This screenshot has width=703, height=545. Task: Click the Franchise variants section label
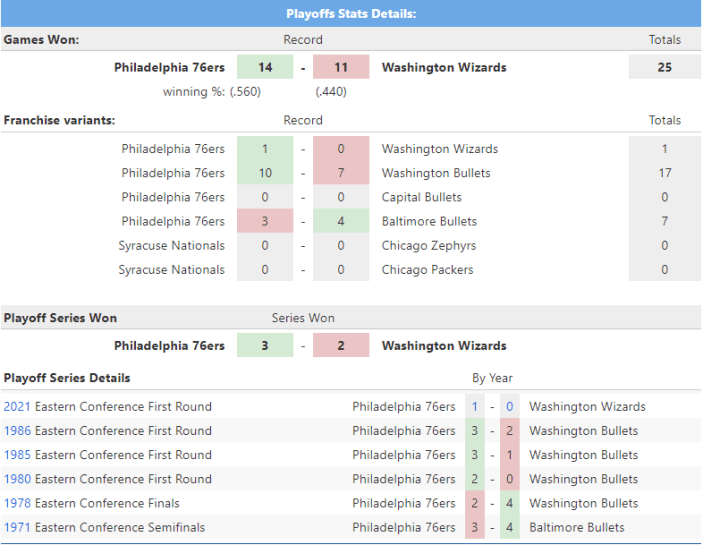click(59, 120)
